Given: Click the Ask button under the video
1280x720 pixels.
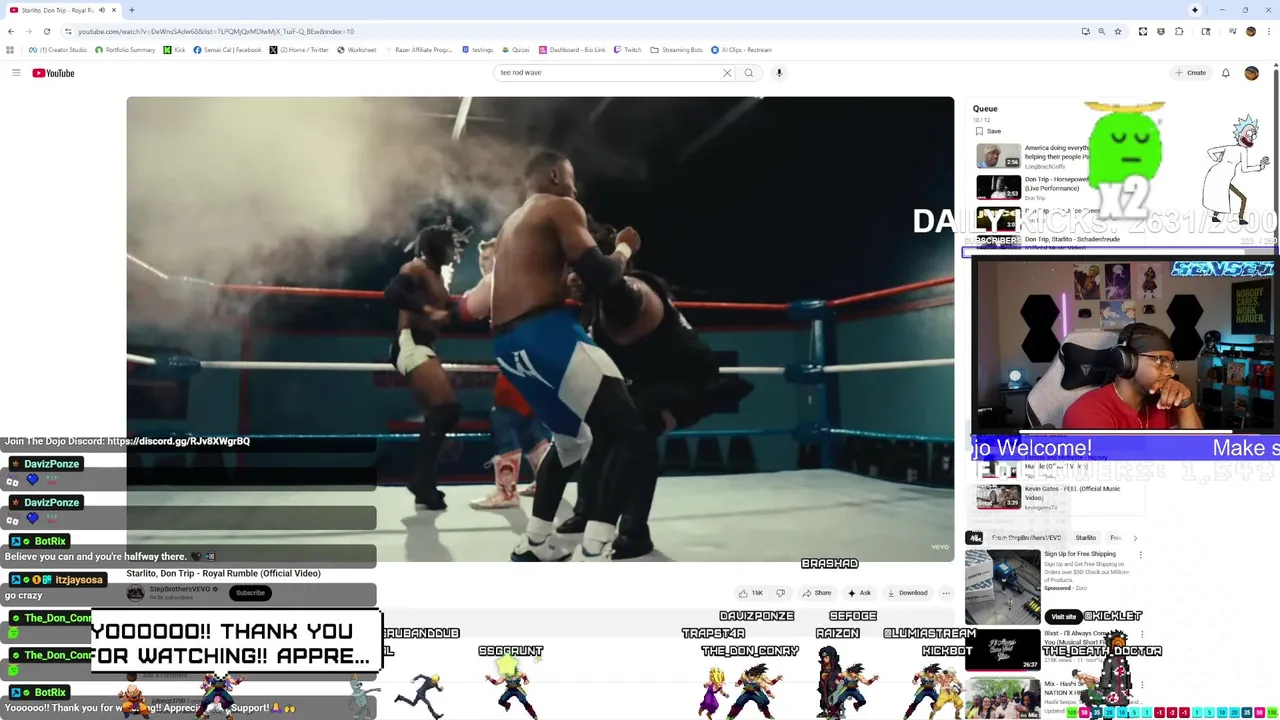Looking at the screenshot, I should point(859,593).
